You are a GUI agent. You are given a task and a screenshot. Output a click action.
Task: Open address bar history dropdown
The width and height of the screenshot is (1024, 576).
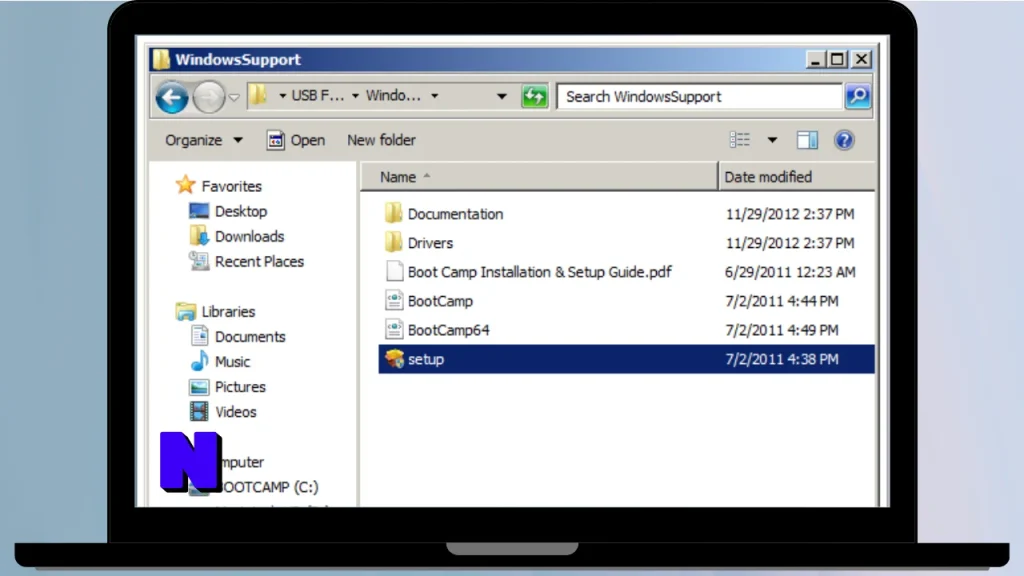point(502,97)
